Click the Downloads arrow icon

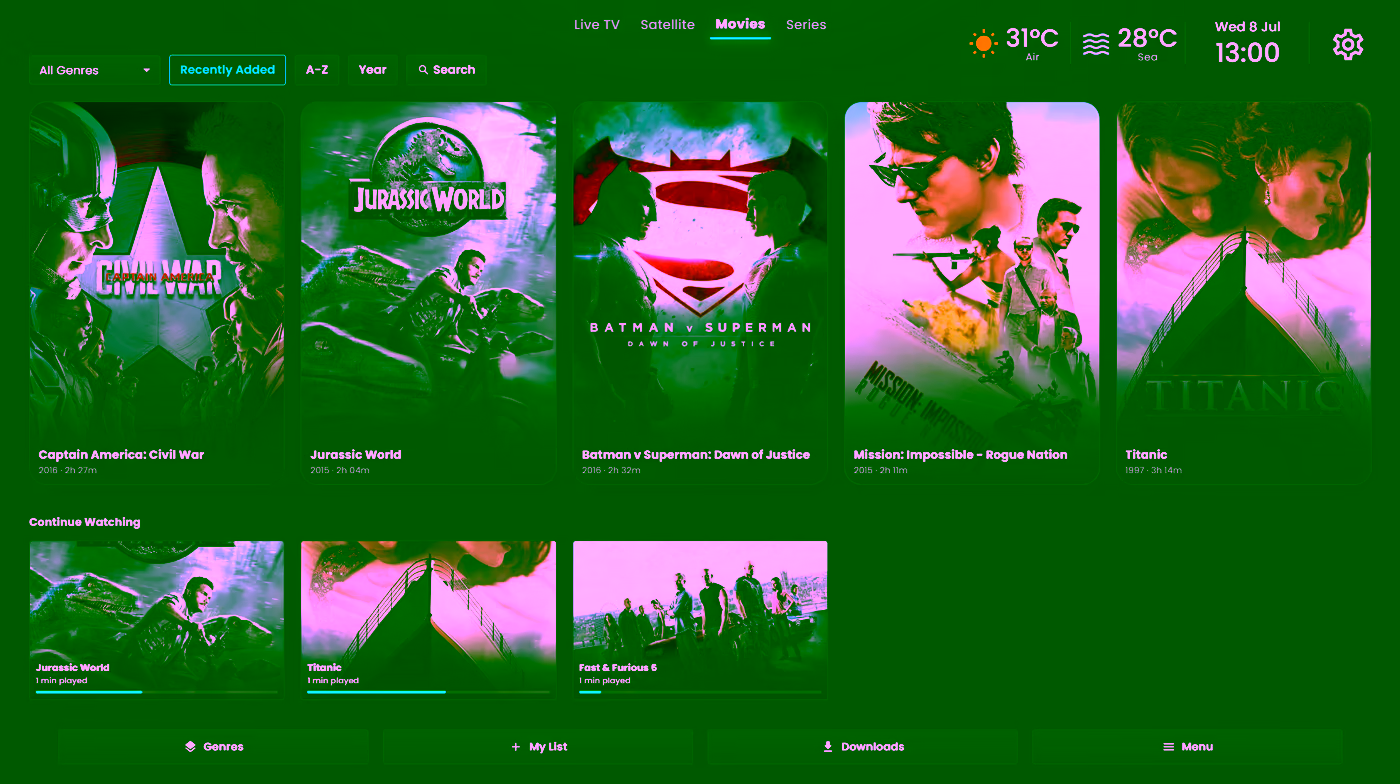coord(828,747)
